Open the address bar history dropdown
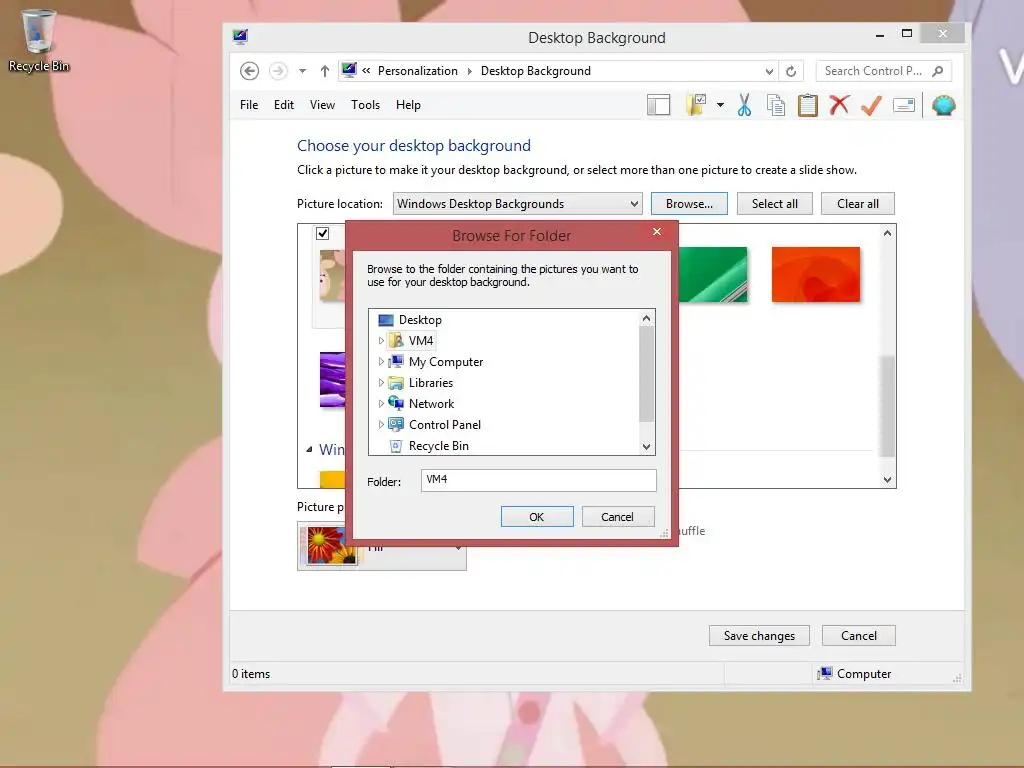Image resolution: width=1024 pixels, height=768 pixels. click(x=769, y=71)
